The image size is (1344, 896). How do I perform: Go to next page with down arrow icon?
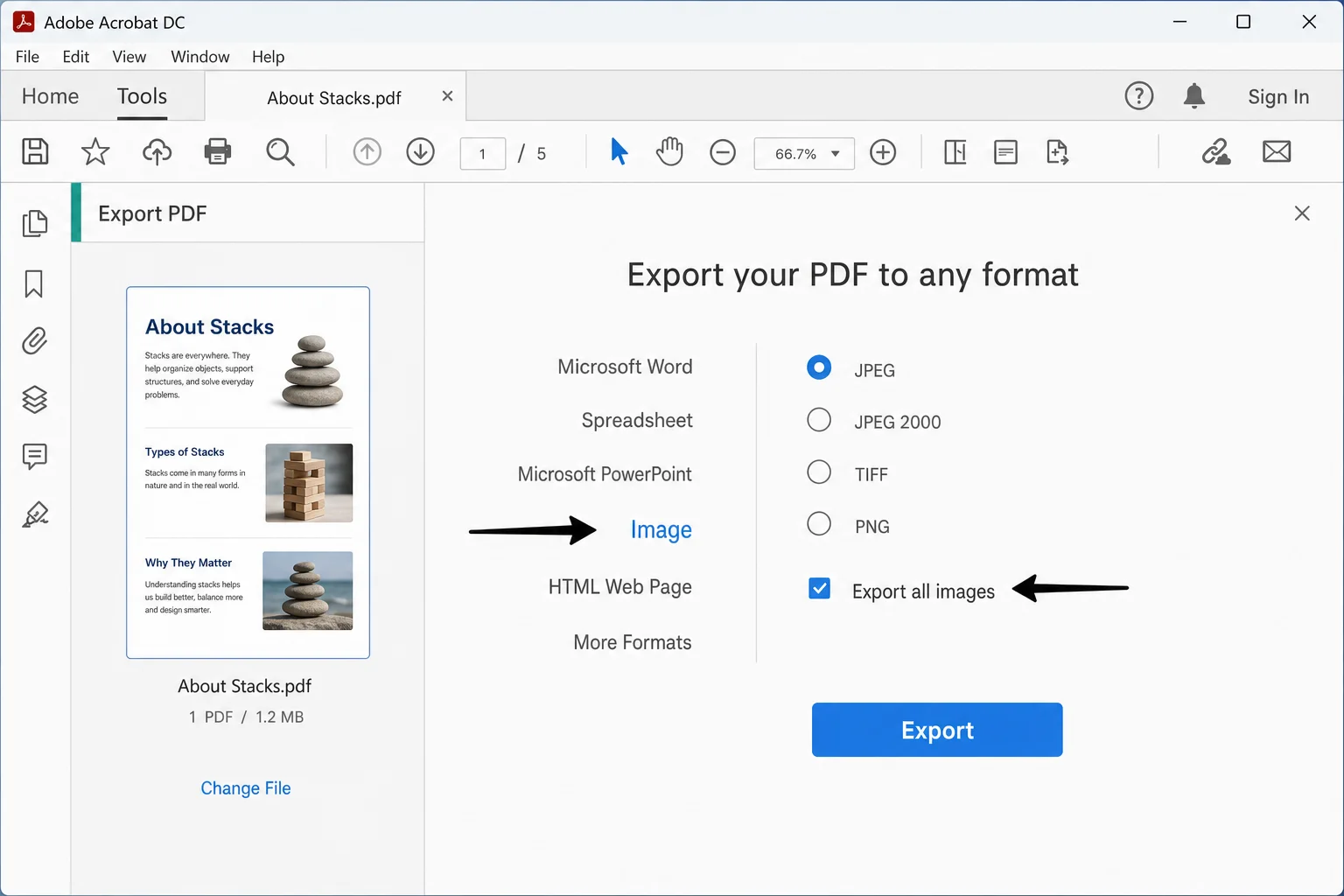click(x=421, y=151)
